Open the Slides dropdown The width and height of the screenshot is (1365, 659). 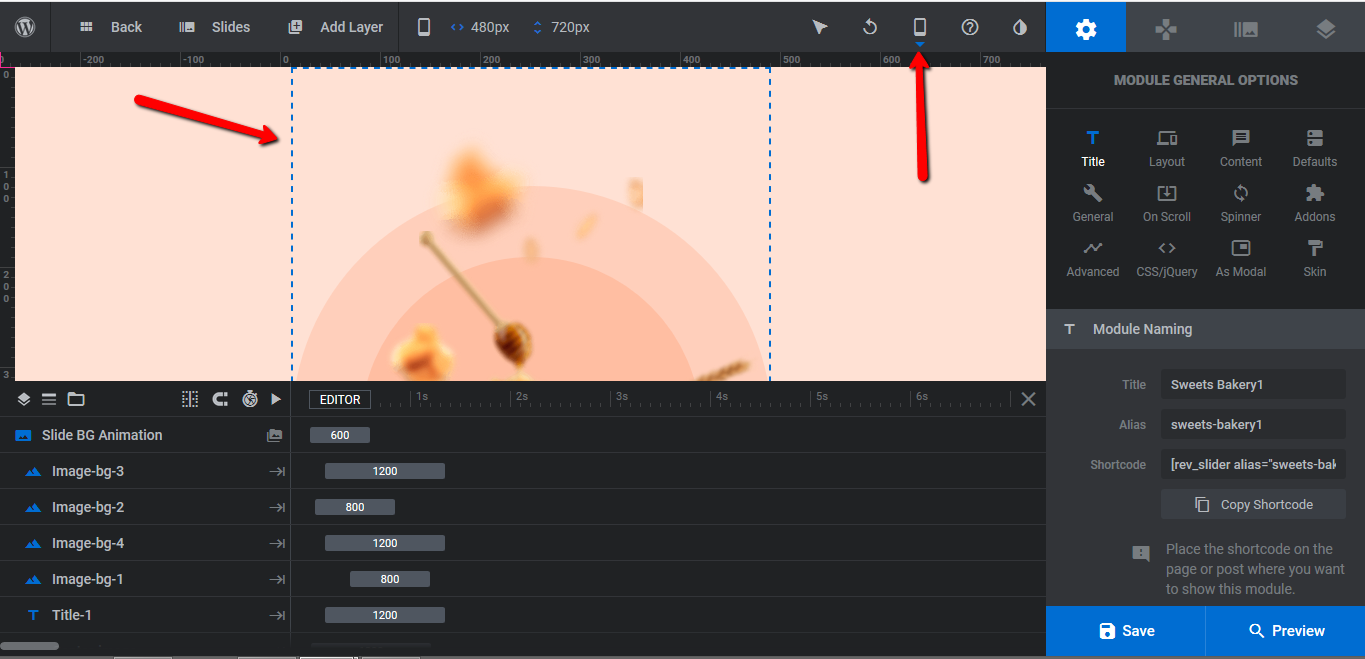click(215, 27)
